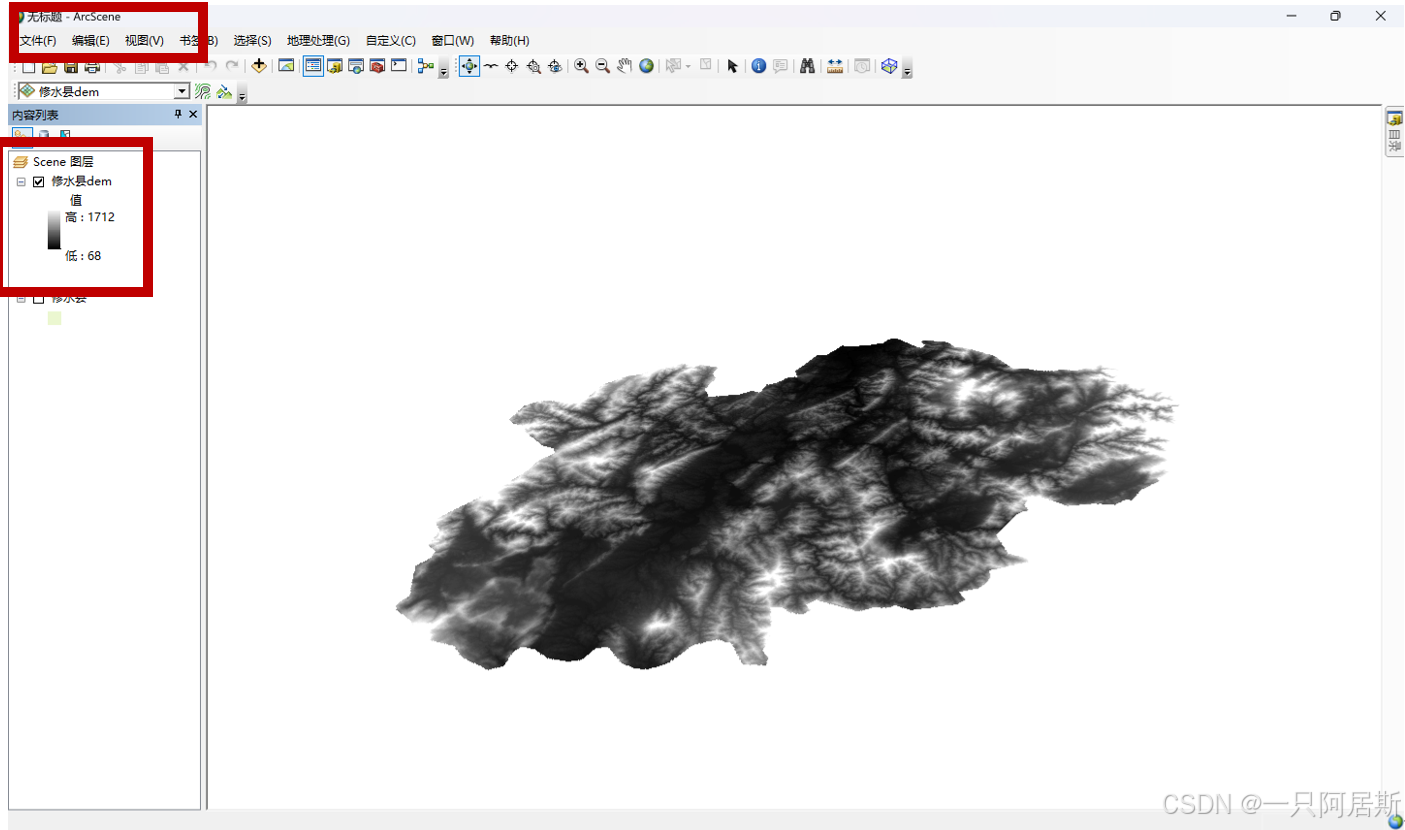
Task: Select the Scene 图层 root node
Action: (63, 162)
